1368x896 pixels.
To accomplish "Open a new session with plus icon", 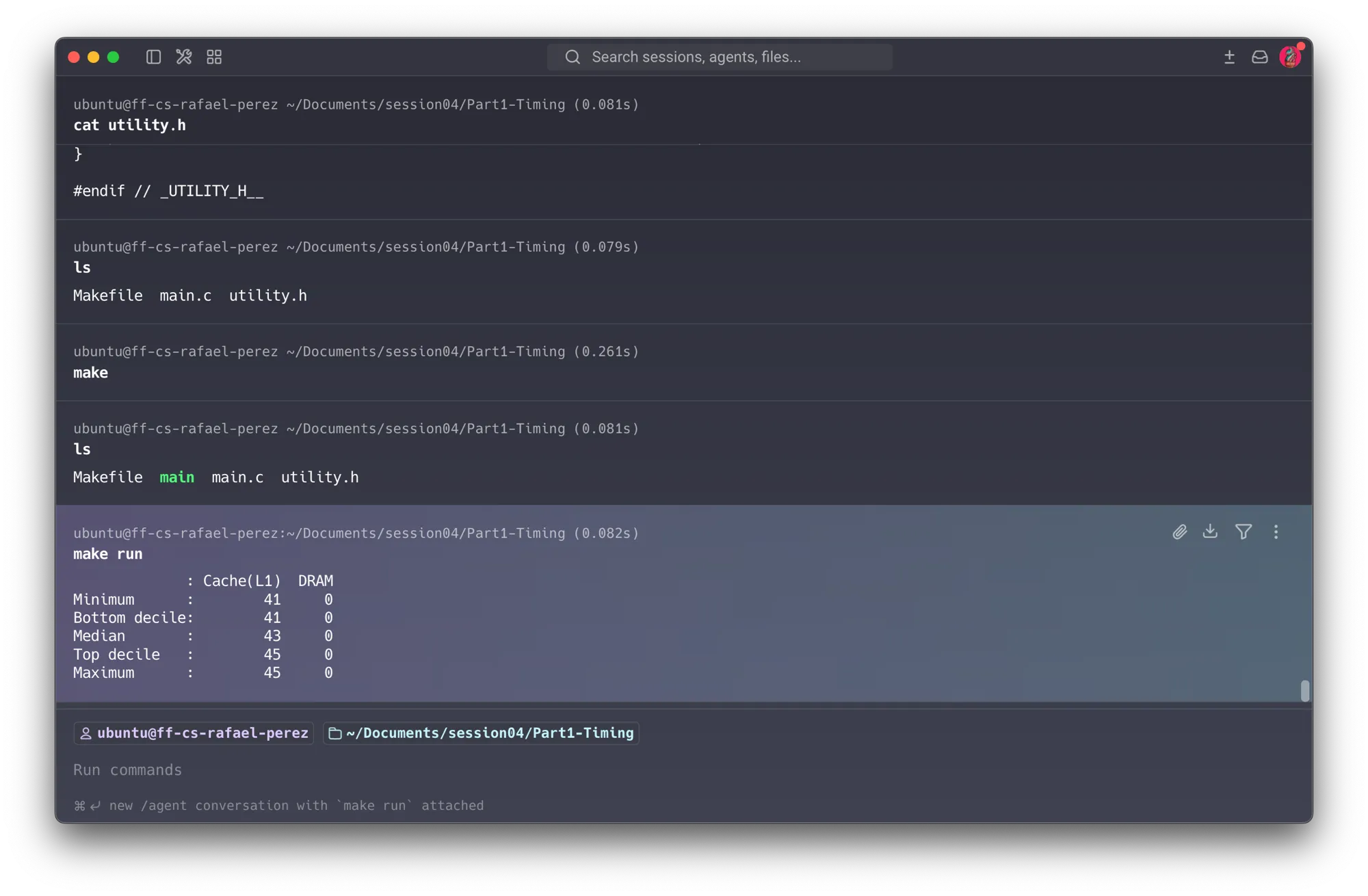I will pyautogui.click(x=1229, y=57).
